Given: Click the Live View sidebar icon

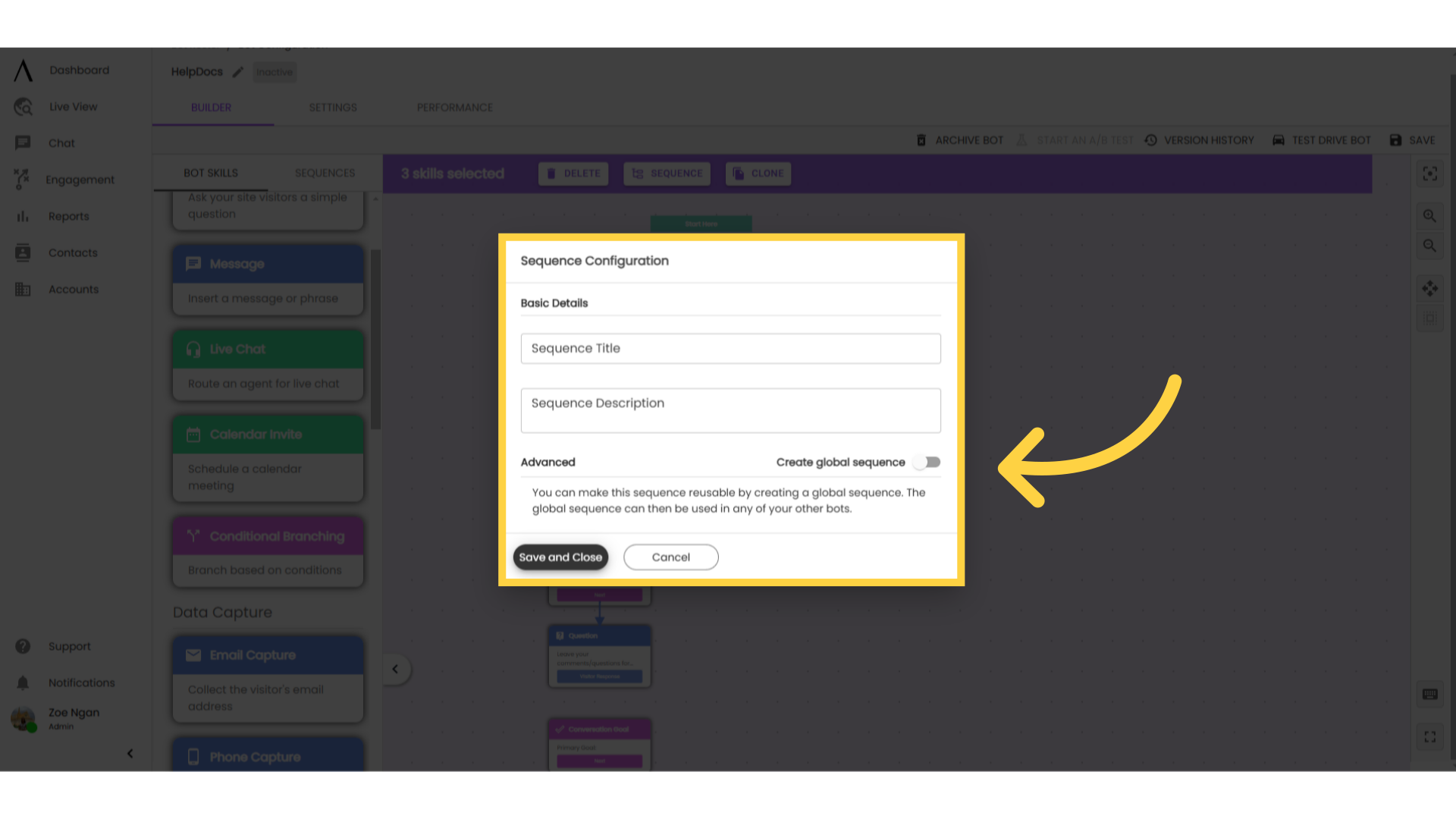Looking at the screenshot, I should (x=24, y=106).
